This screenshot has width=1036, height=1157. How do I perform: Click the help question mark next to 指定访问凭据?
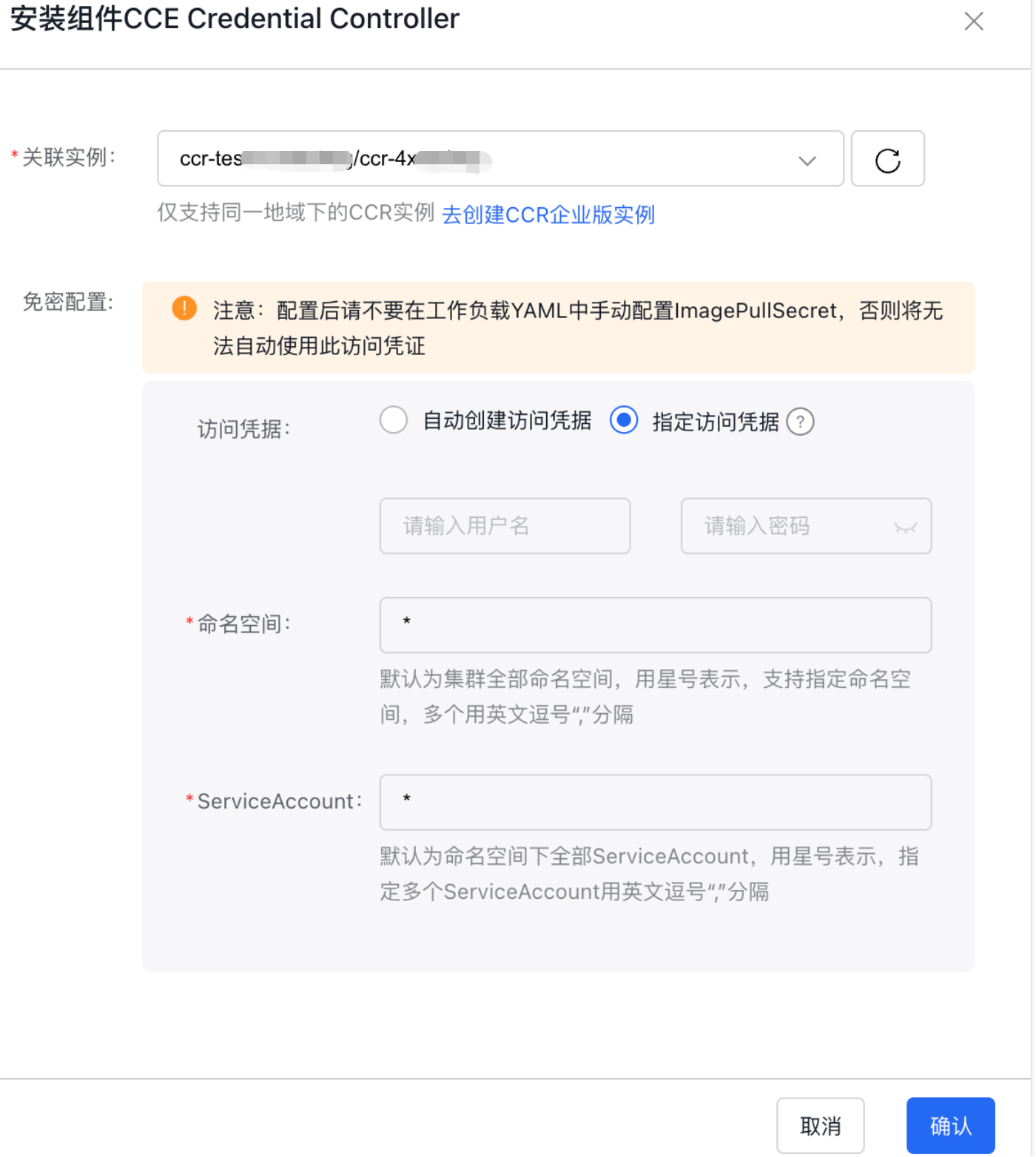[800, 422]
